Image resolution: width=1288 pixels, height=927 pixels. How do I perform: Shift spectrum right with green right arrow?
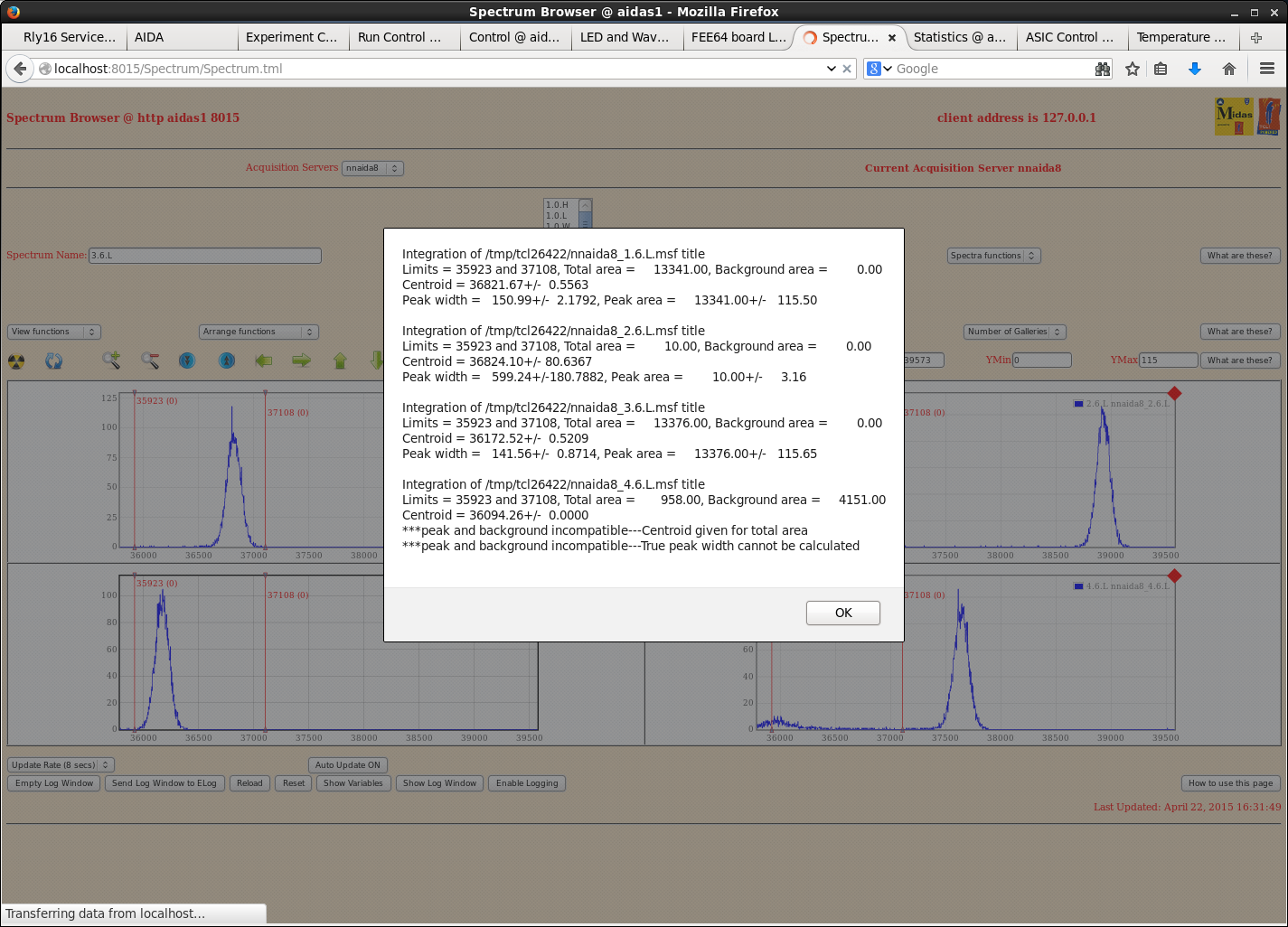302,360
